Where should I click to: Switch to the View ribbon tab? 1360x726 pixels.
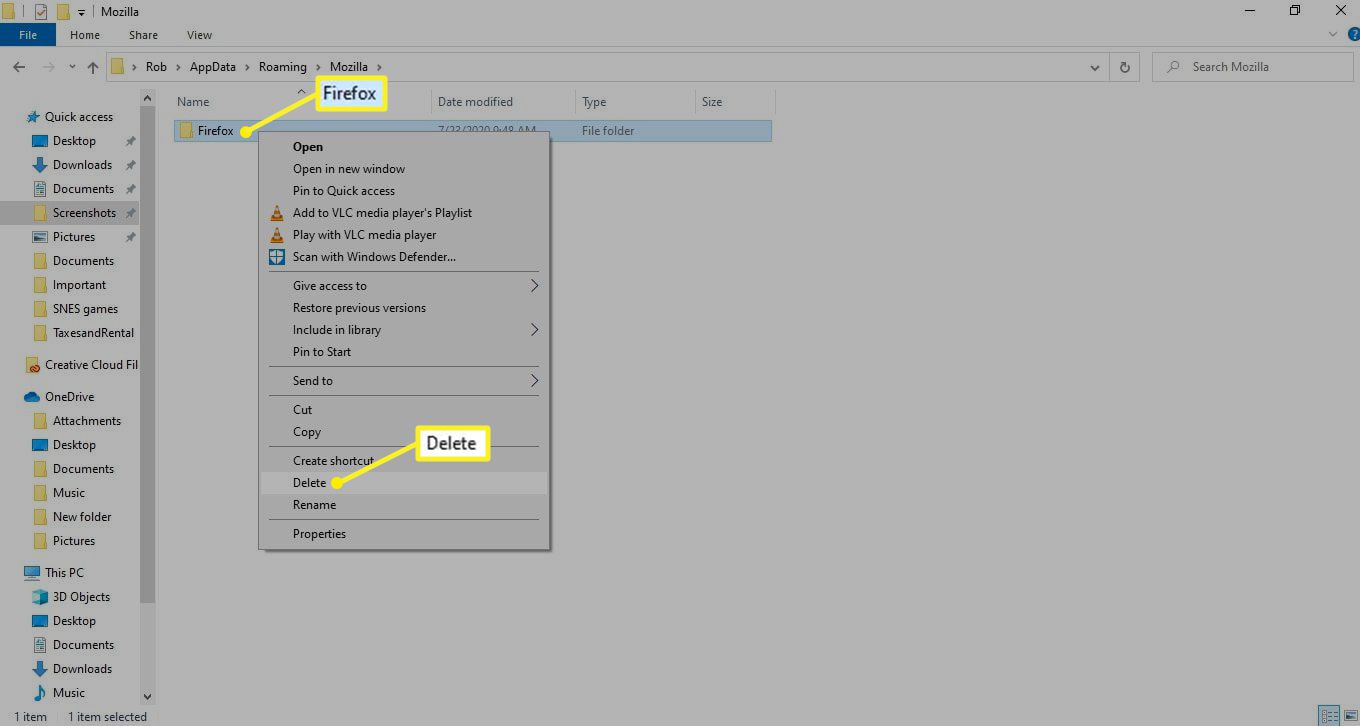pyautogui.click(x=199, y=35)
